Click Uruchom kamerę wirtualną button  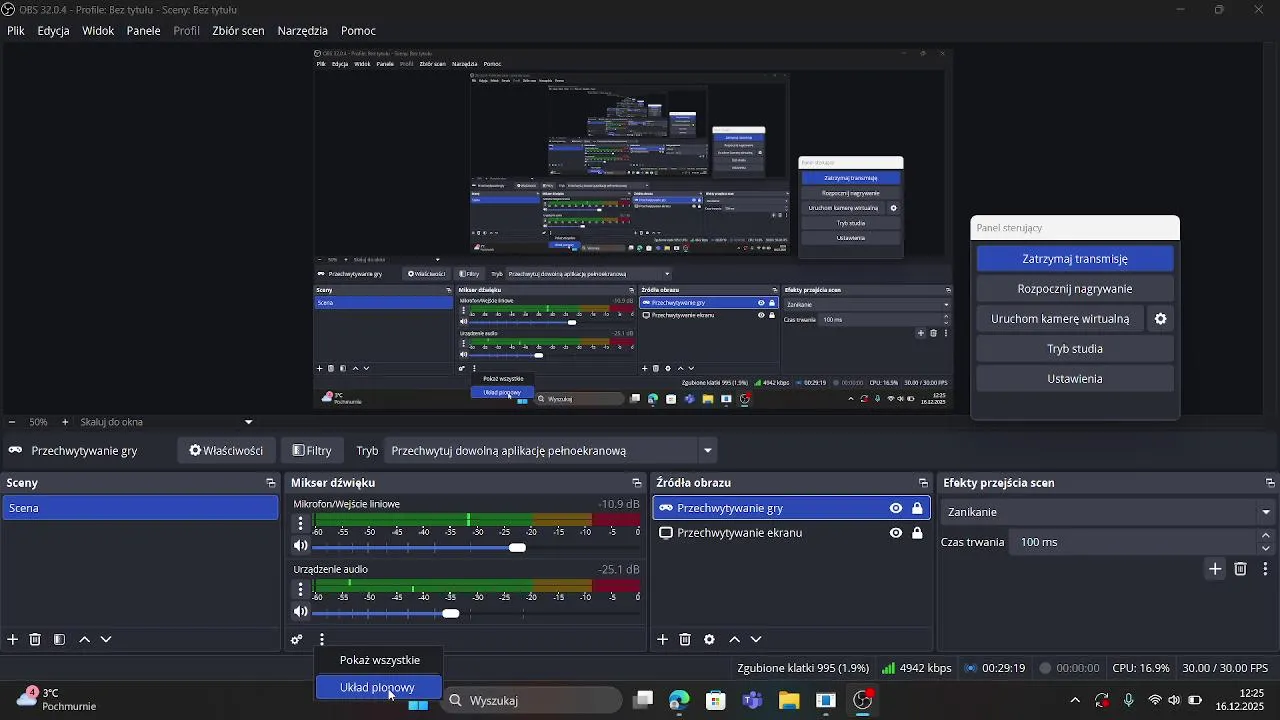point(1060,319)
